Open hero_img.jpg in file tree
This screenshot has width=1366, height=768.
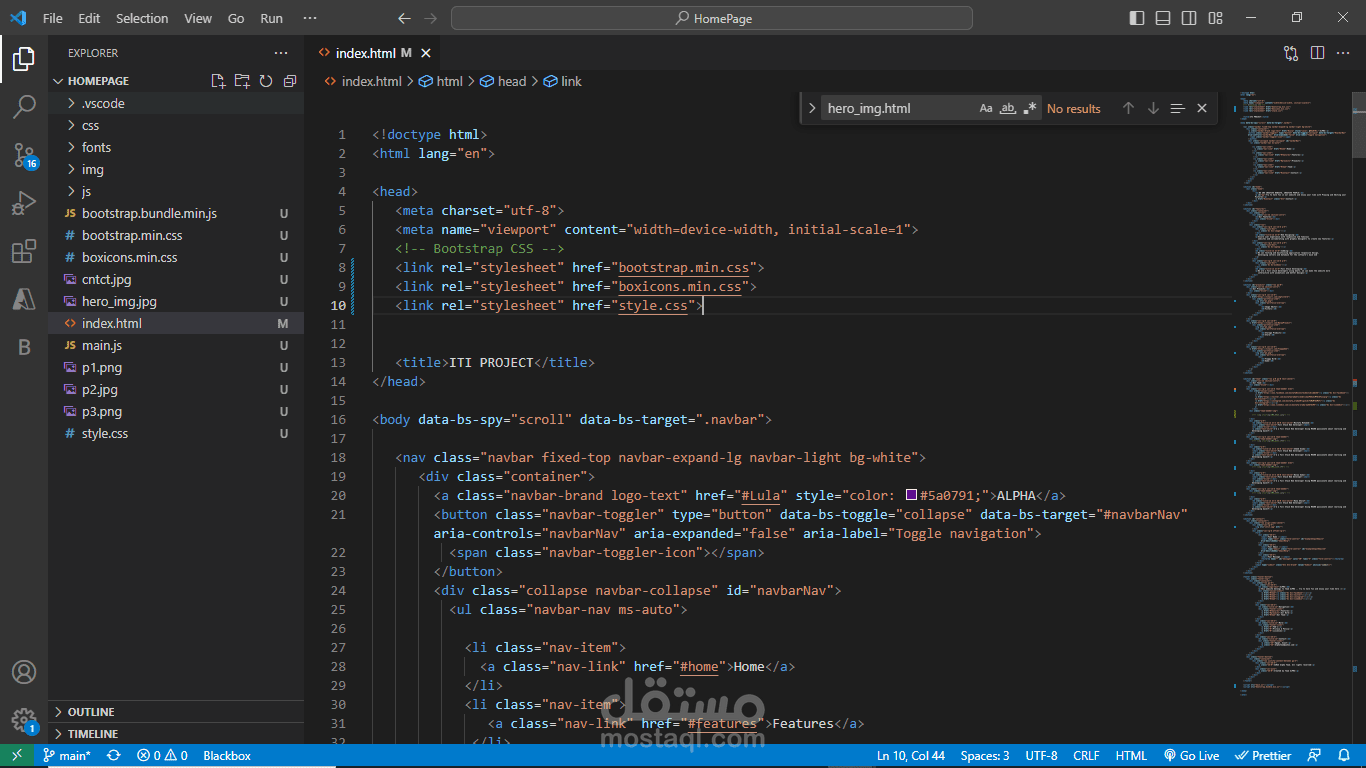click(176, 301)
